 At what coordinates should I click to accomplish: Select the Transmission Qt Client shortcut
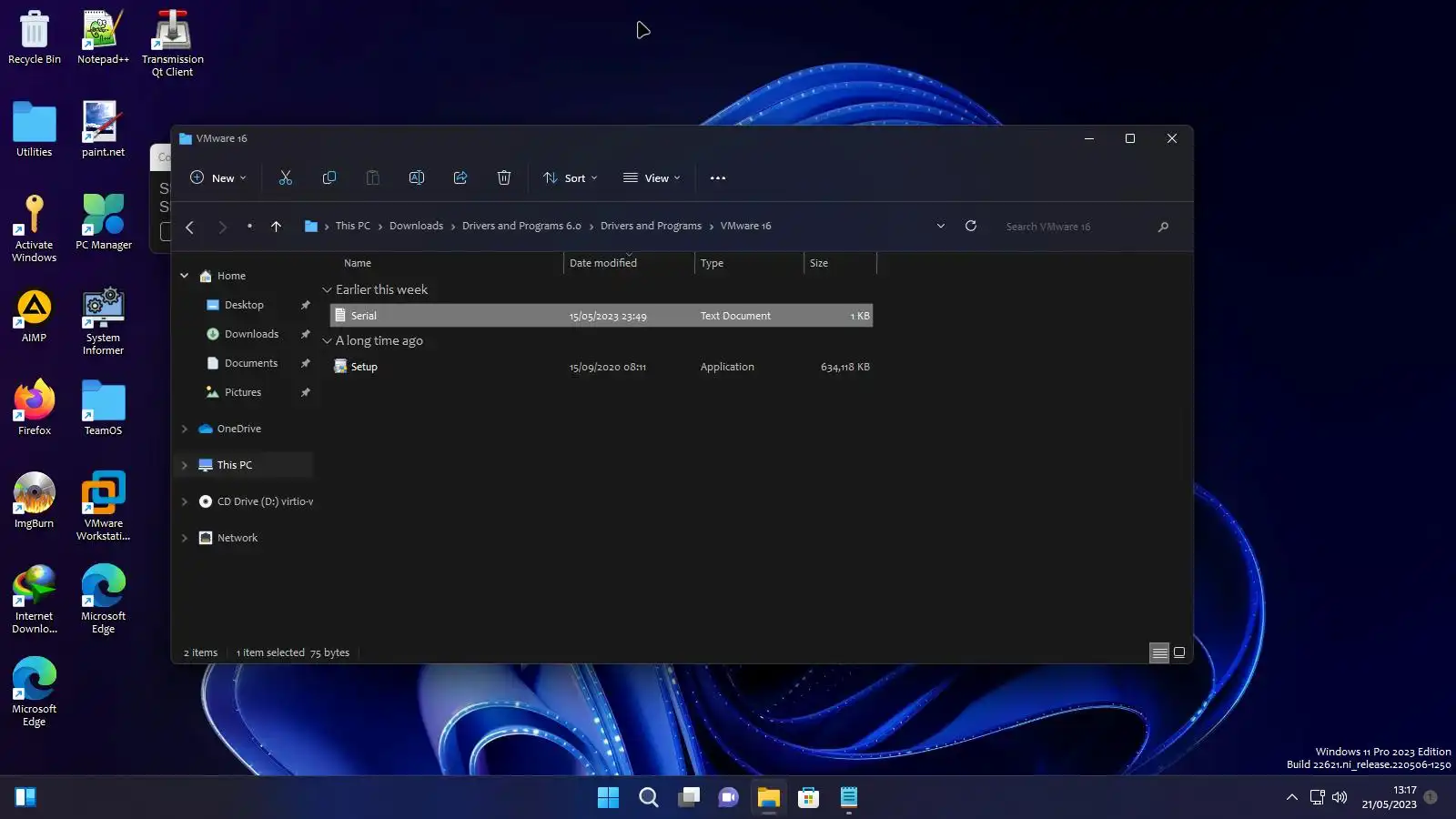coord(172,44)
